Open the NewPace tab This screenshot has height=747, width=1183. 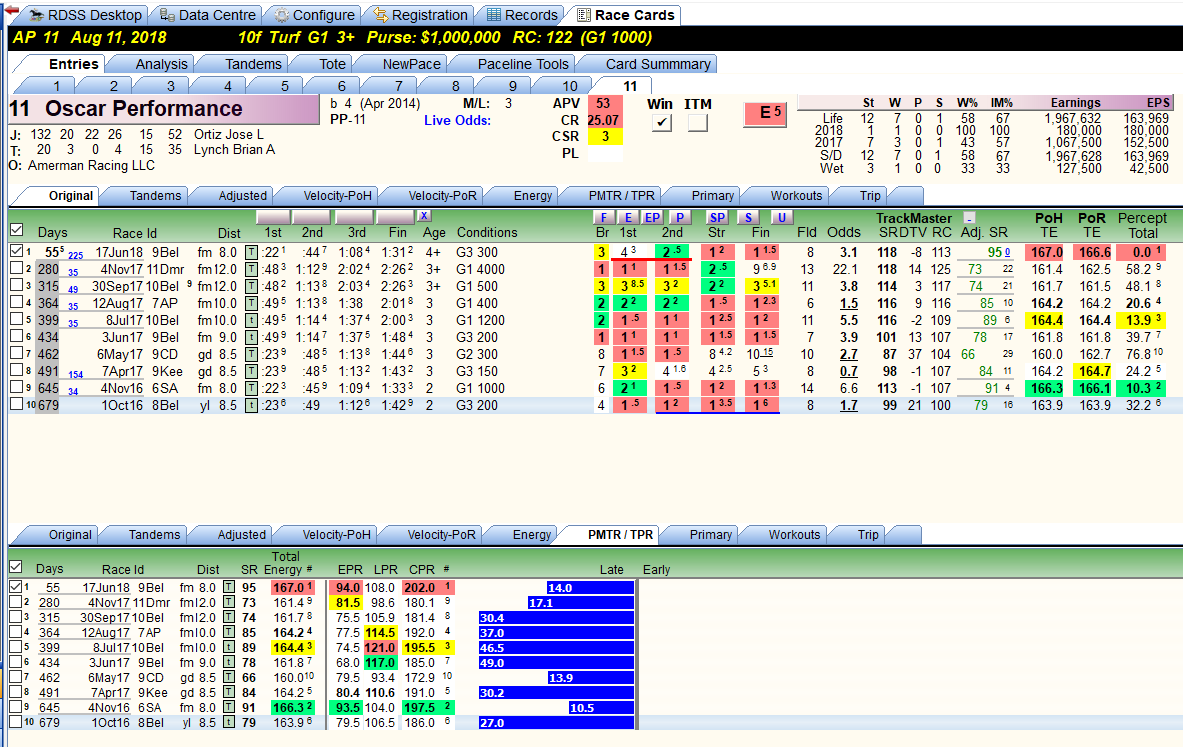(411, 64)
